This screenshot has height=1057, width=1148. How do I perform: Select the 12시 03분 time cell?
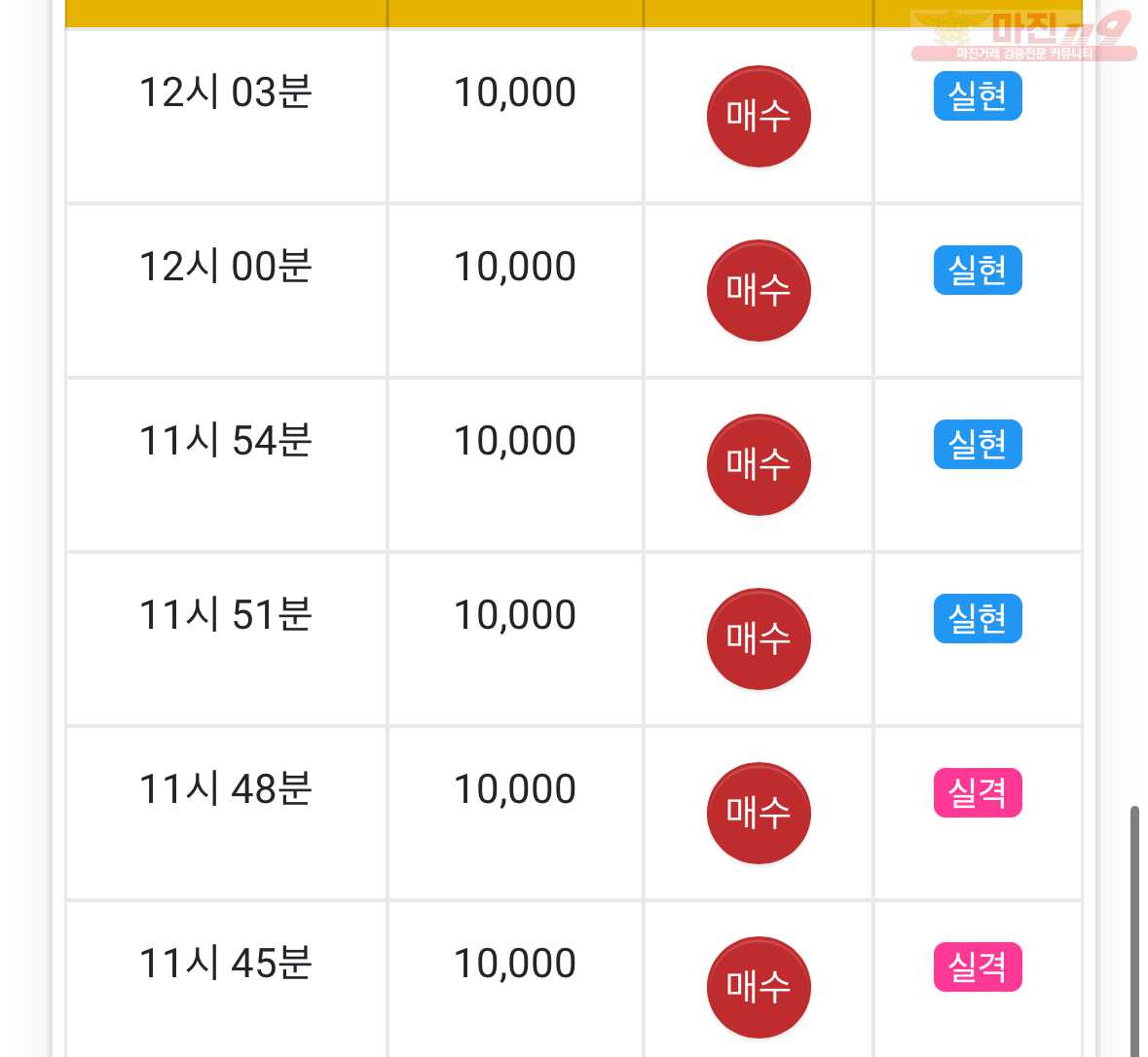[226, 115]
